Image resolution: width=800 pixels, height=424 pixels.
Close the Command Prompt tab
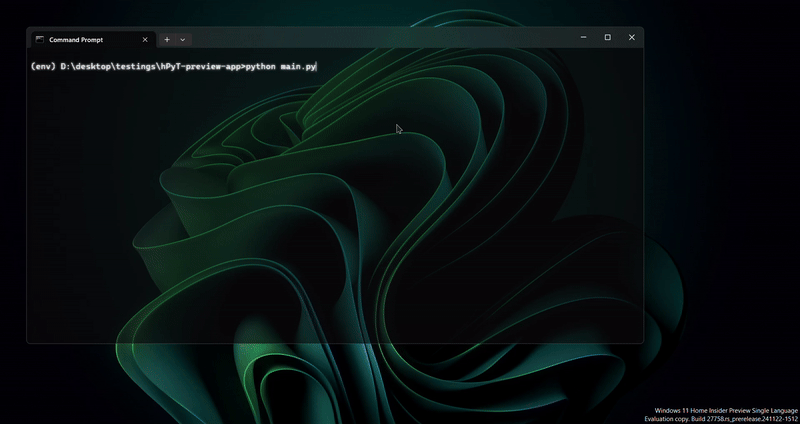(145, 39)
